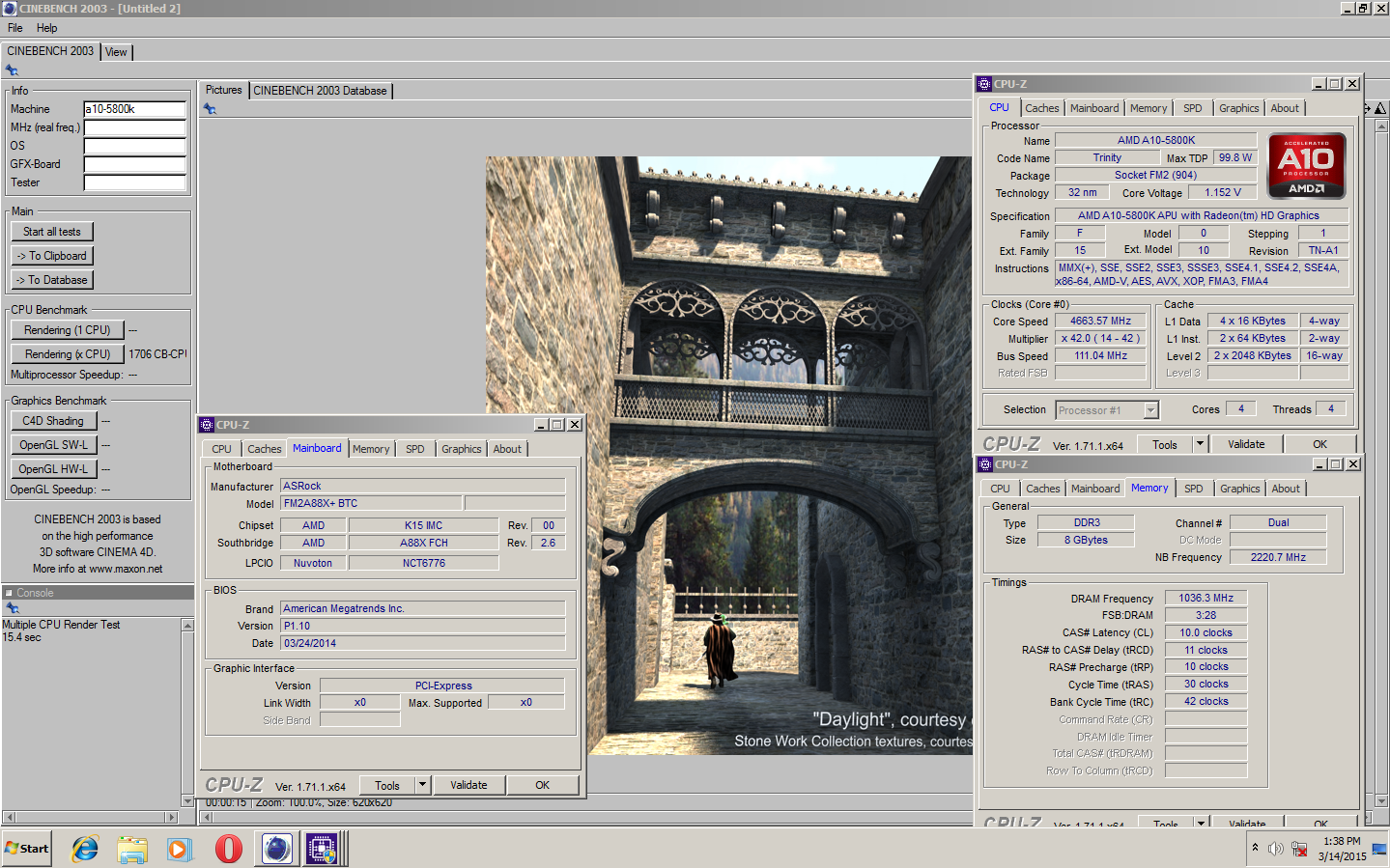Image resolution: width=1390 pixels, height=868 pixels.
Task: Select the Pictures tab
Action: coord(224,90)
